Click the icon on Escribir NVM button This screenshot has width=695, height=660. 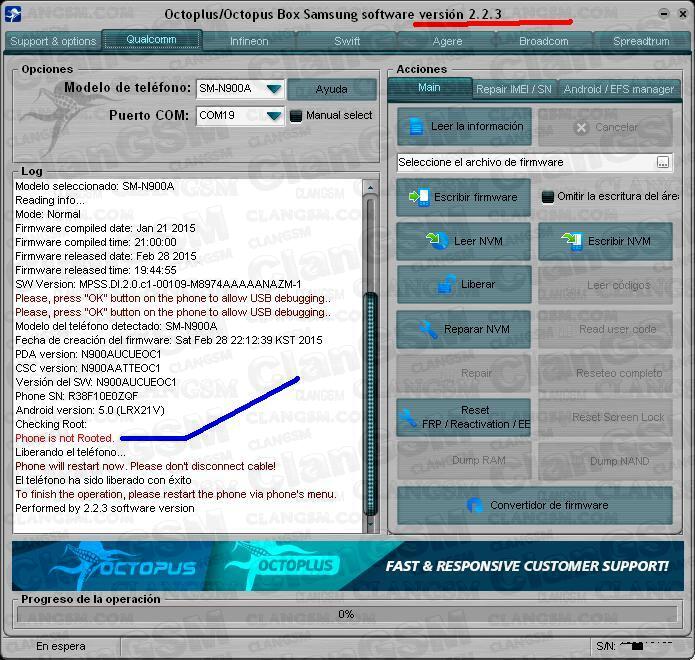pos(572,241)
